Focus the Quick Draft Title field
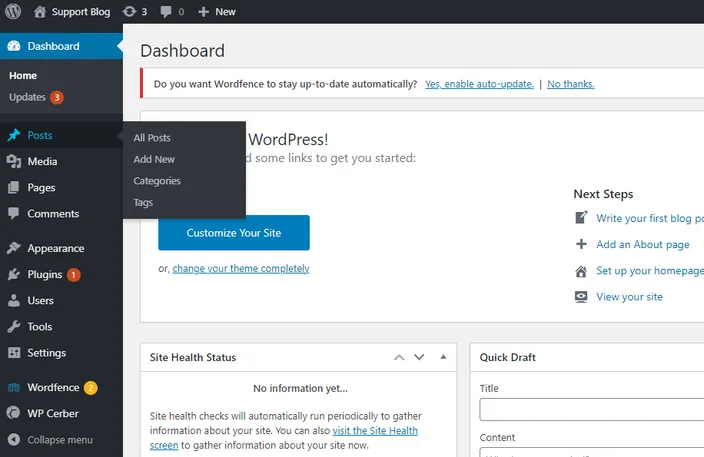The image size is (704, 457). pyautogui.click(x=591, y=409)
